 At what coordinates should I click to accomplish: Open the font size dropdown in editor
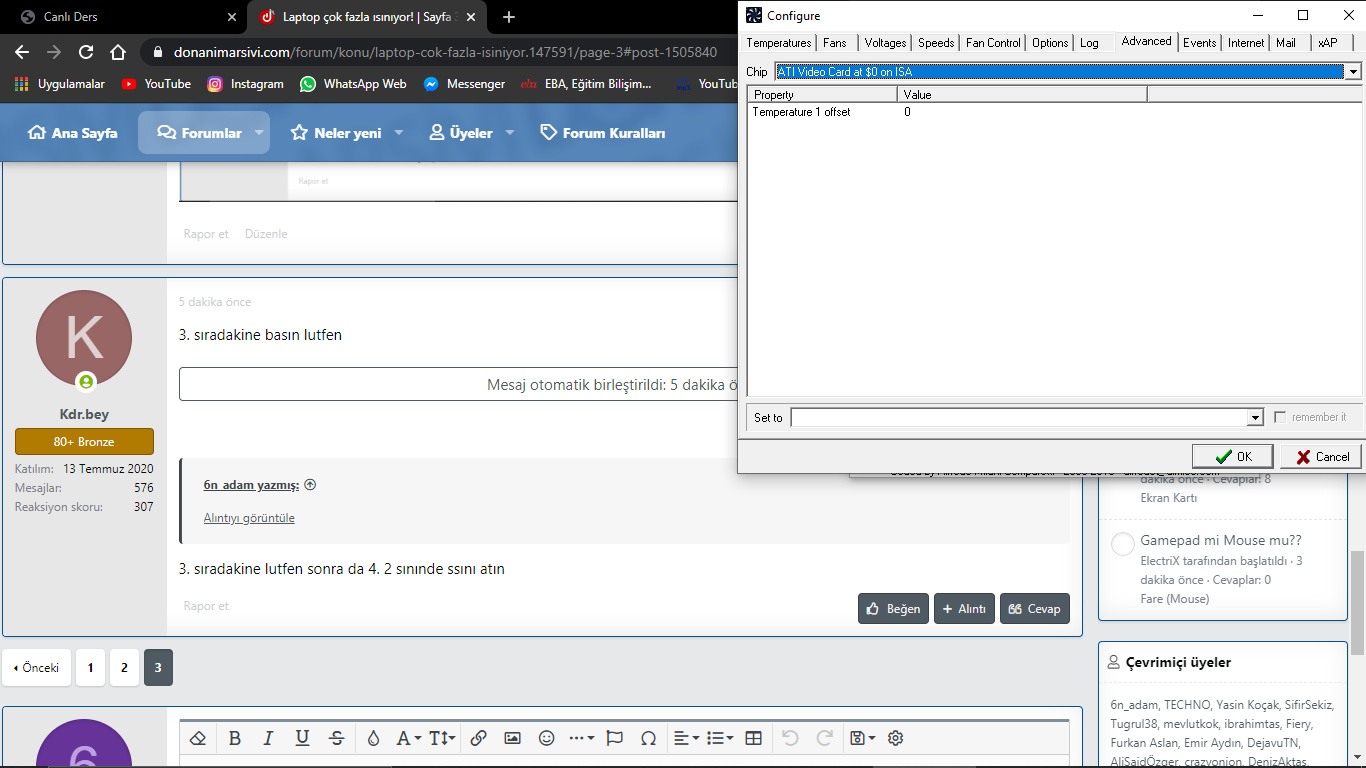click(441, 738)
